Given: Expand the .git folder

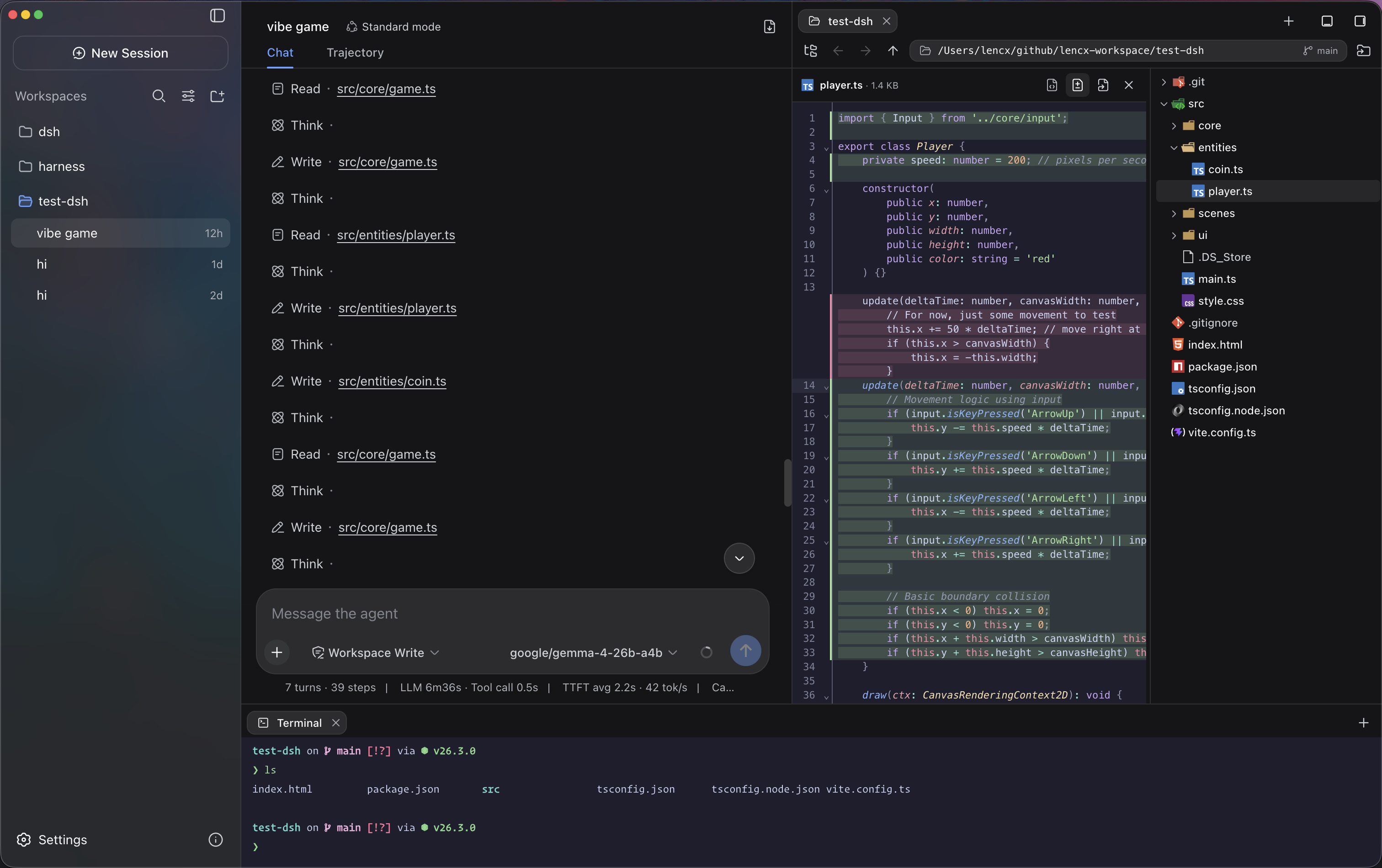Looking at the screenshot, I should click(x=1164, y=82).
